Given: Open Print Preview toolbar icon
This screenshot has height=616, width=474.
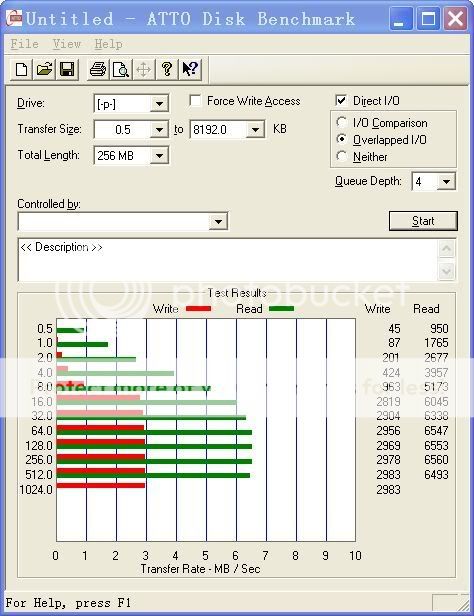Looking at the screenshot, I should [x=121, y=70].
